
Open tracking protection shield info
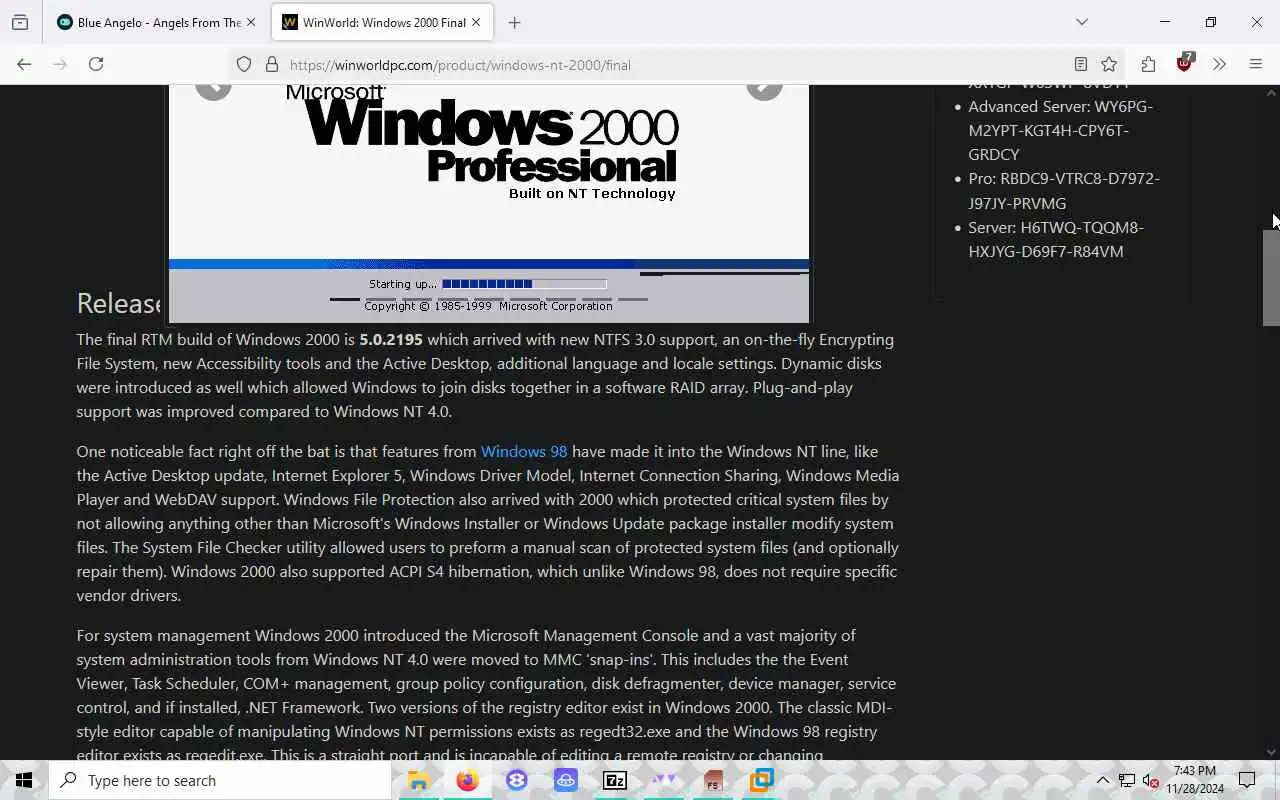click(x=244, y=65)
